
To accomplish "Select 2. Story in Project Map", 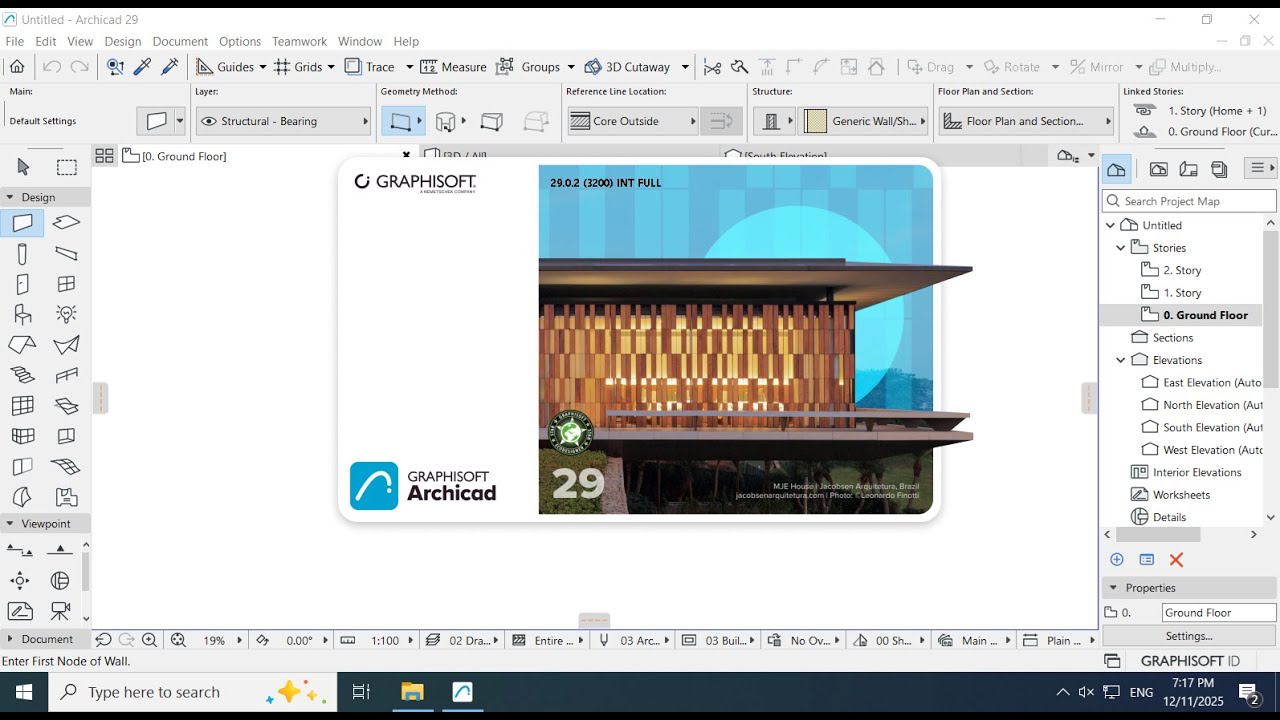I will pyautogui.click(x=1182, y=270).
